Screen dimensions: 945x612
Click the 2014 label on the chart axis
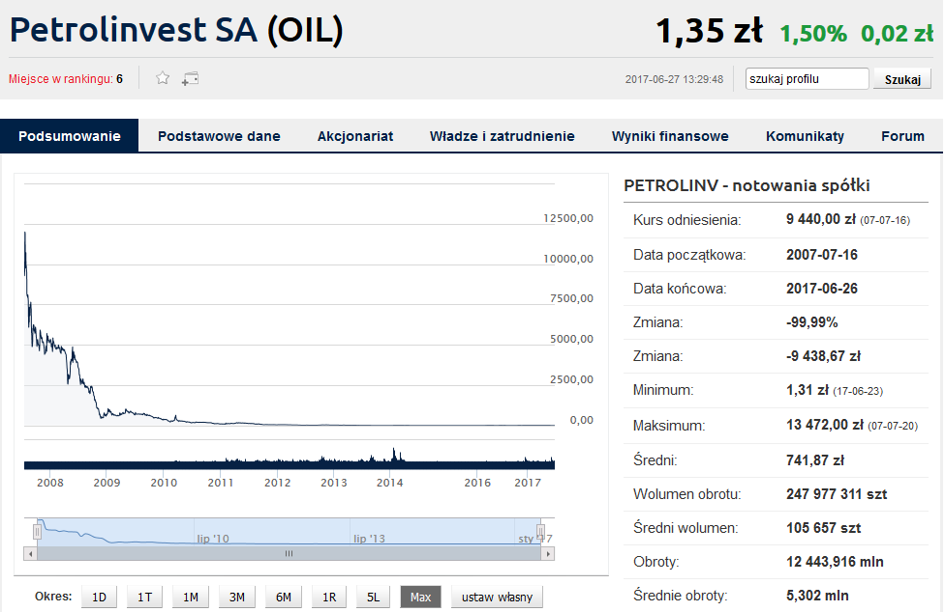pos(390,482)
